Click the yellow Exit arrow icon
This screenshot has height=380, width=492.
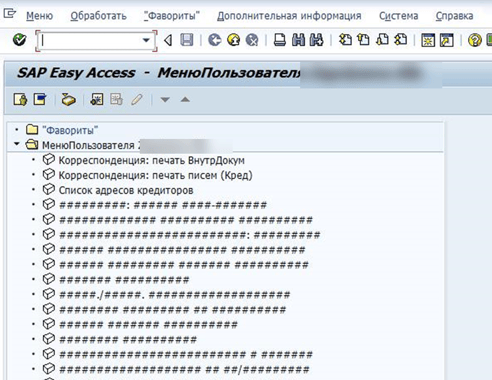point(234,40)
